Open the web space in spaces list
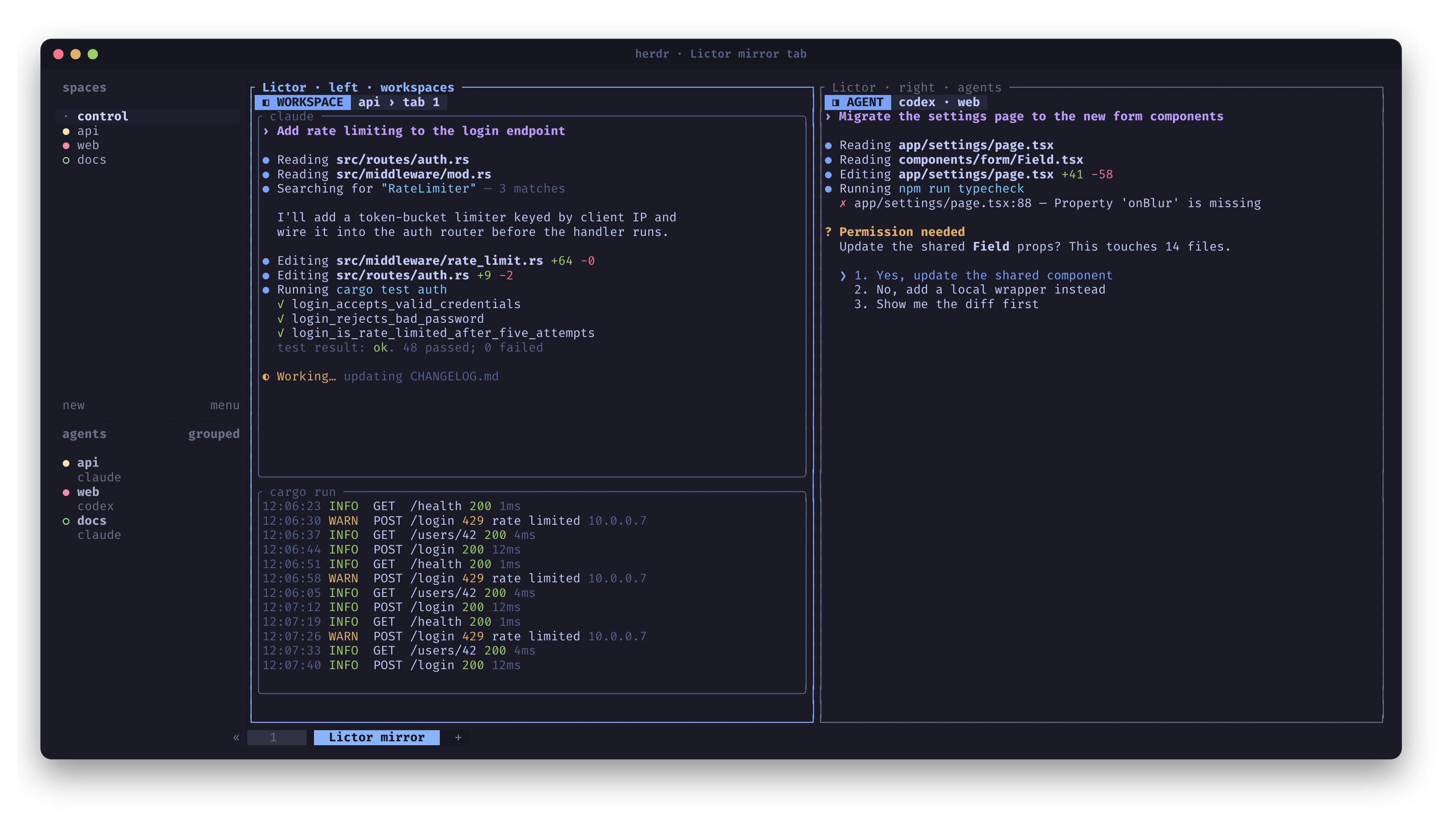Screen dimensions: 1456x829 pos(88,145)
